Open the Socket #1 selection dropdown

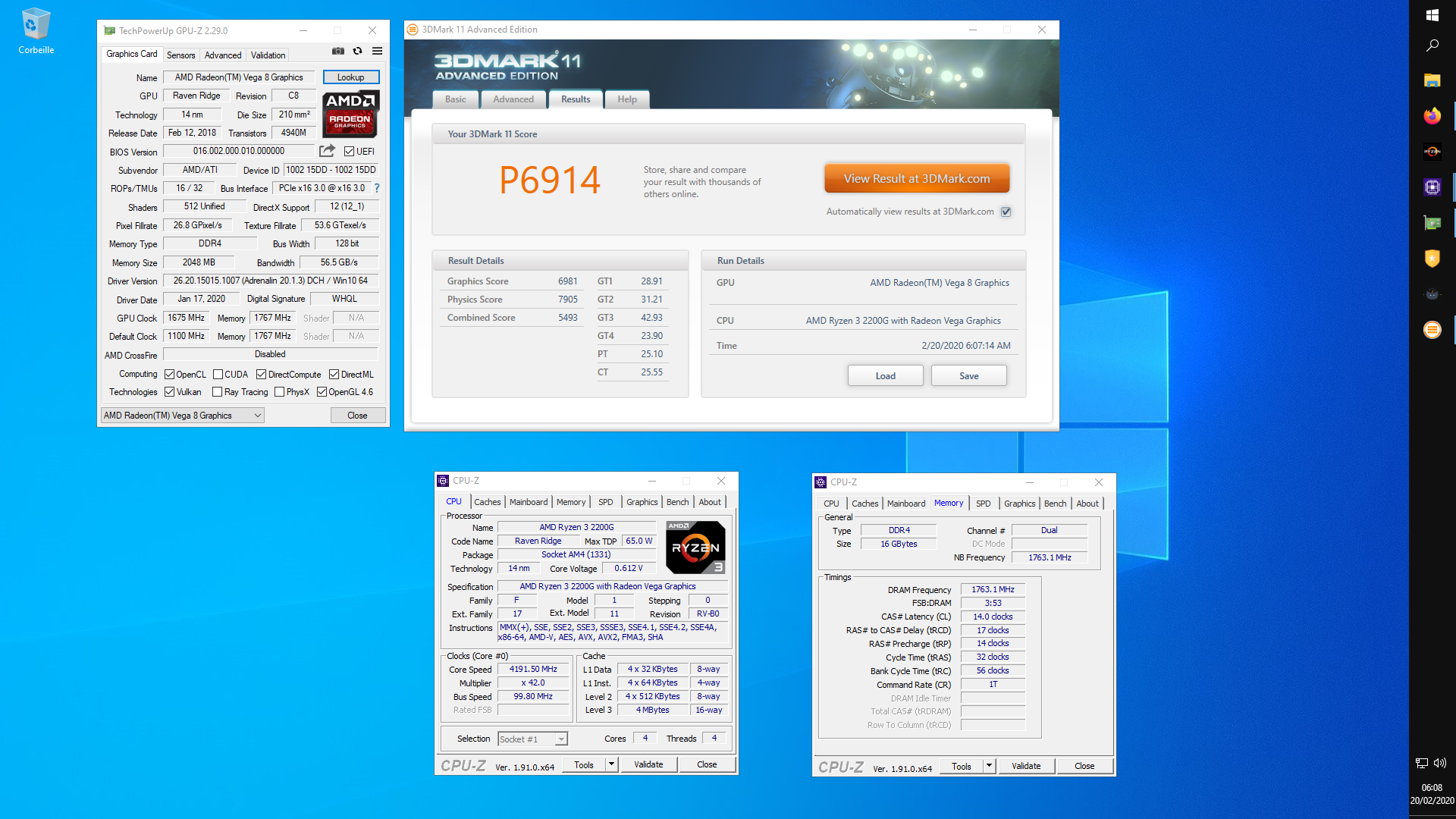(x=532, y=739)
